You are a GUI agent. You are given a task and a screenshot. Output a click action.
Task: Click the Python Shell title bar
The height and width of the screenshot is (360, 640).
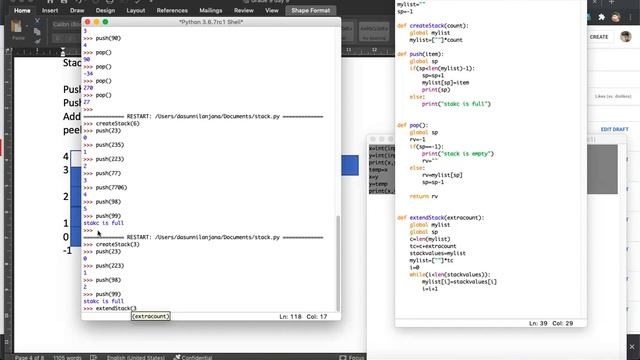[x=211, y=22]
